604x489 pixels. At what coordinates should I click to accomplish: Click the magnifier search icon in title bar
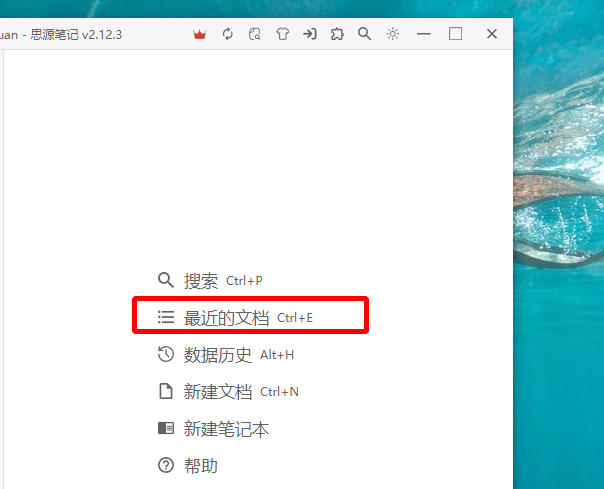[364, 34]
